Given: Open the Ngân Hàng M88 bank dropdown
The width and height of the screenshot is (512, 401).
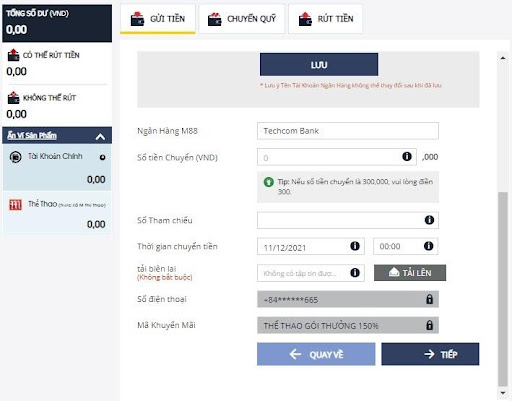Looking at the screenshot, I should (x=348, y=131).
